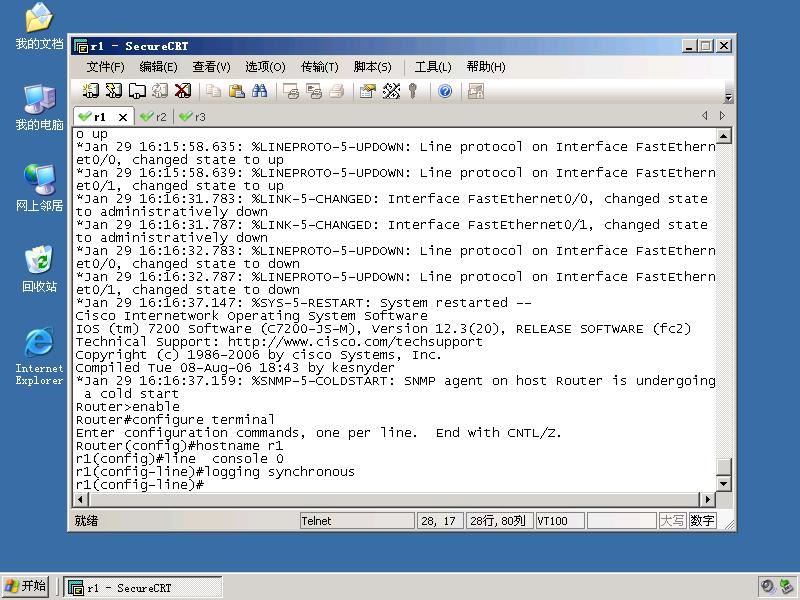The width and height of the screenshot is (800, 600).
Task: Click the Quick Connect icon
Action: coord(114,91)
